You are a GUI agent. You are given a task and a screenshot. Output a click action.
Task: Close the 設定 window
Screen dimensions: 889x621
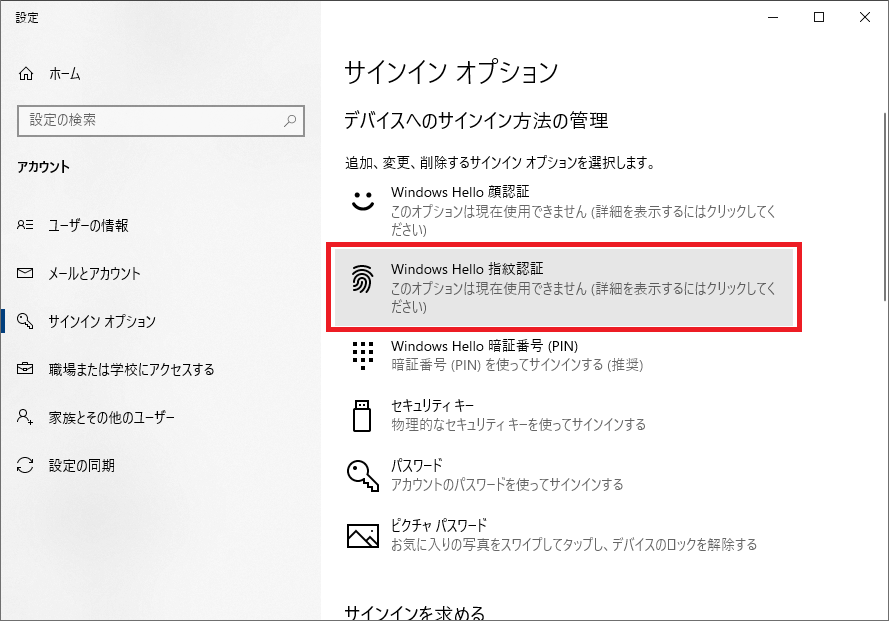coord(865,18)
